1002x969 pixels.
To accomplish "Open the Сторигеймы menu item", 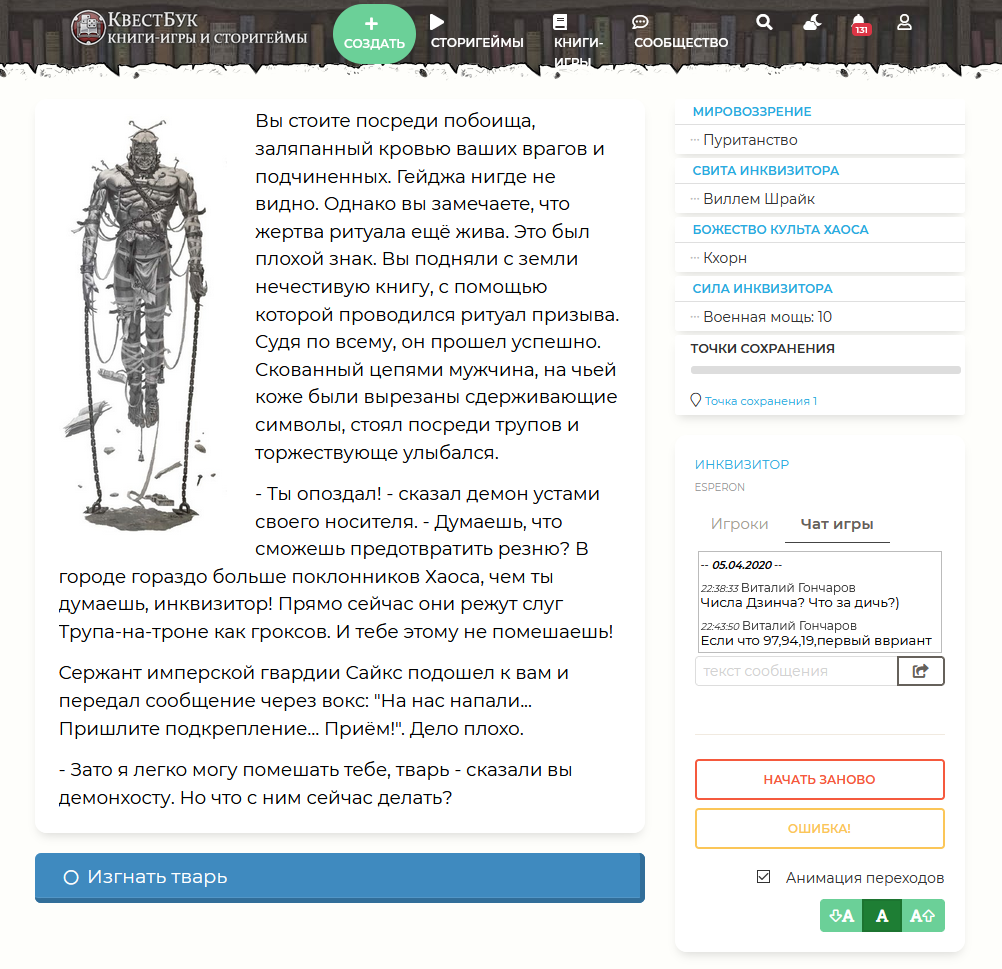I will point(477,33).
